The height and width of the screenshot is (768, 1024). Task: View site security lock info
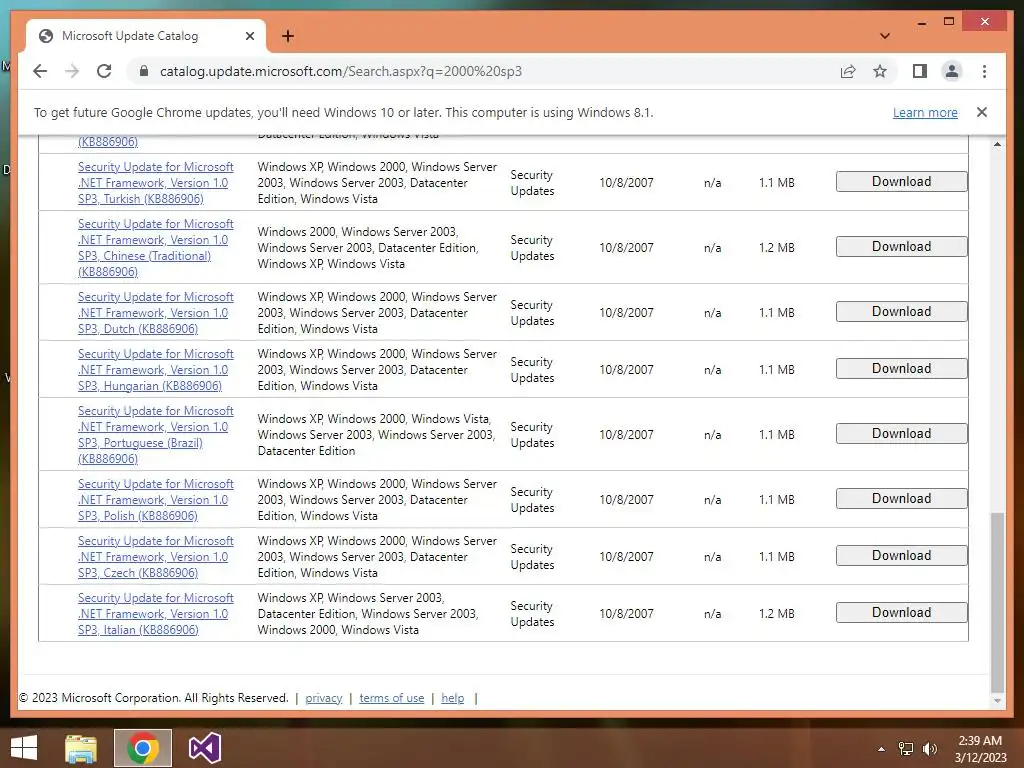point(144,71)
